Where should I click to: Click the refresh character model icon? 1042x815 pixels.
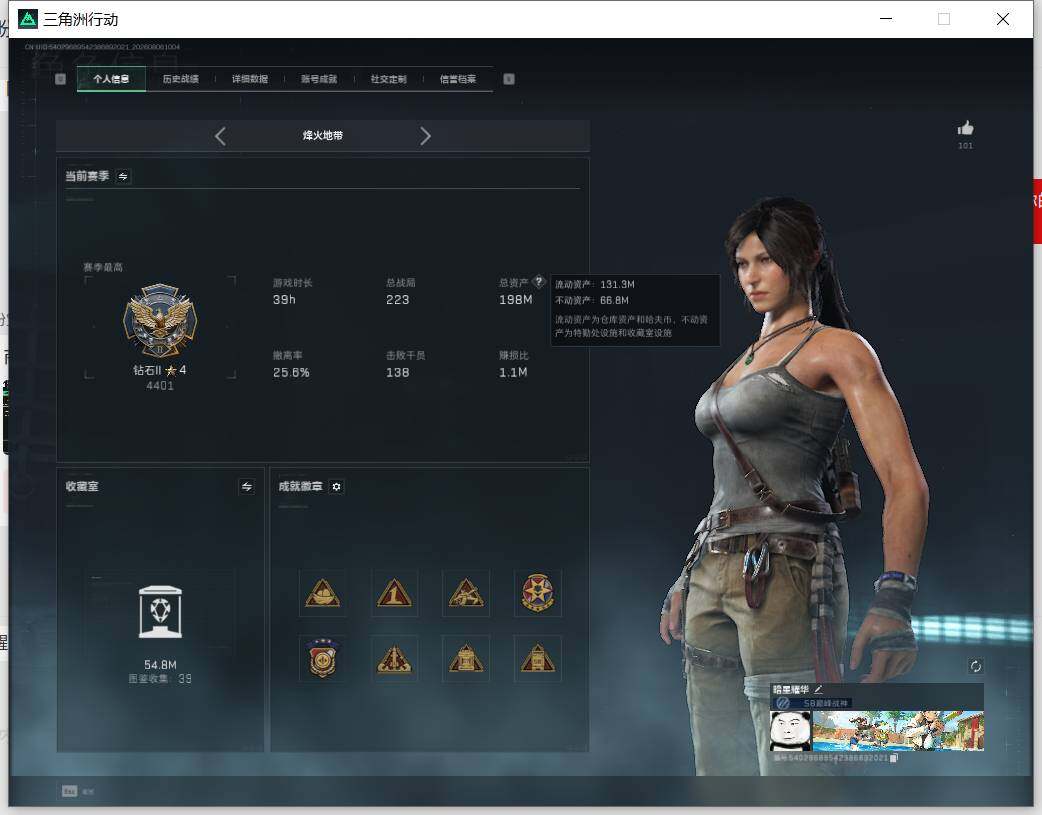[x=976, y=666]
